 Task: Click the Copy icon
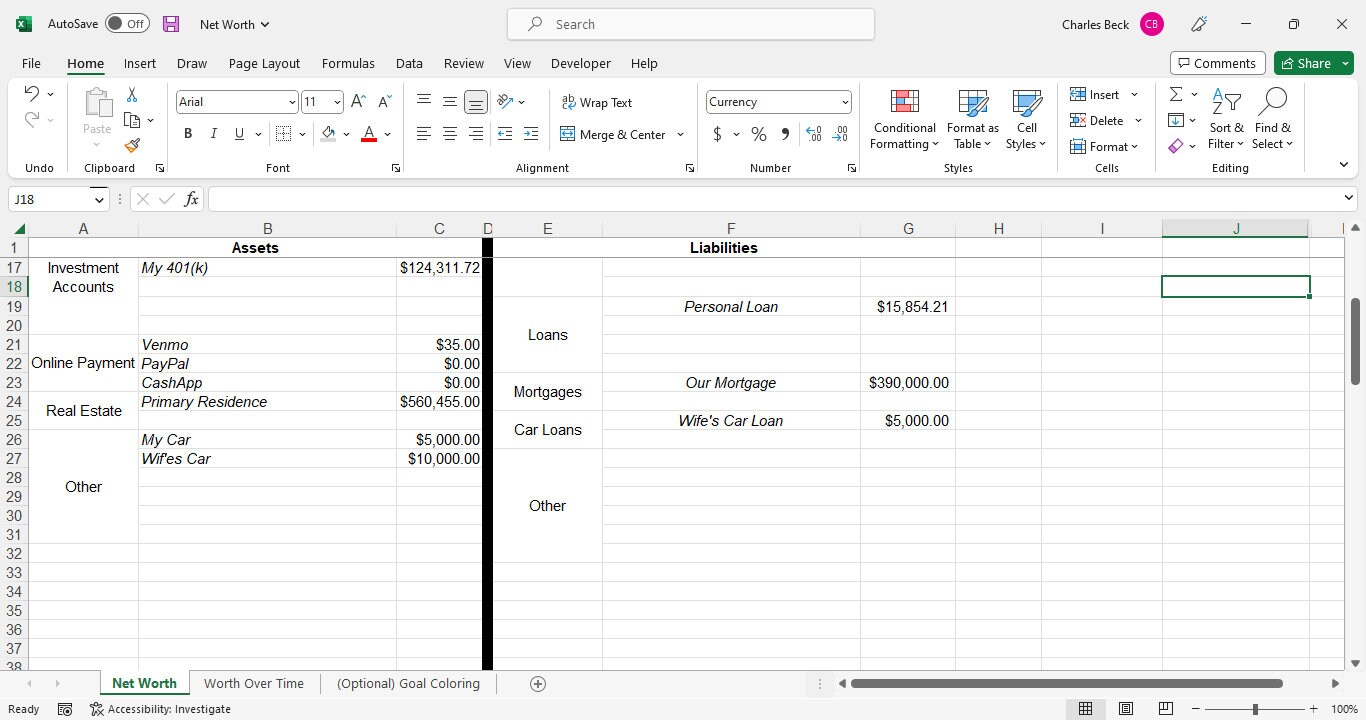point(132,120)
